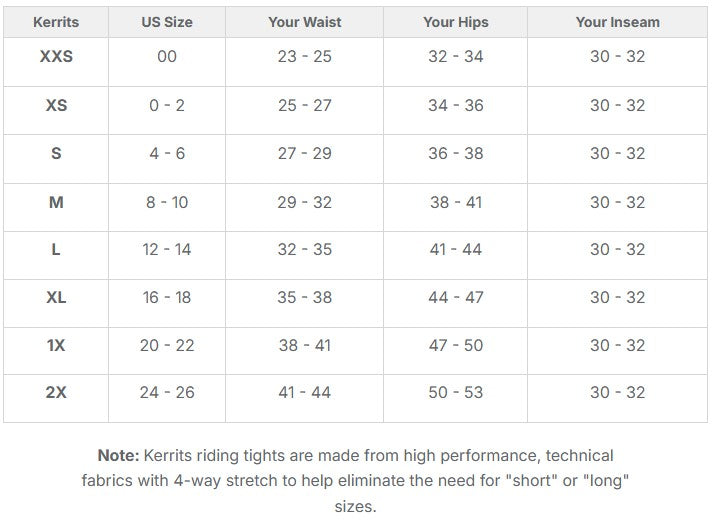Viewport: 718px width, 525px height.
Task: Click the XL size row label
Action: pyautogui.click(x=56, y=297)
